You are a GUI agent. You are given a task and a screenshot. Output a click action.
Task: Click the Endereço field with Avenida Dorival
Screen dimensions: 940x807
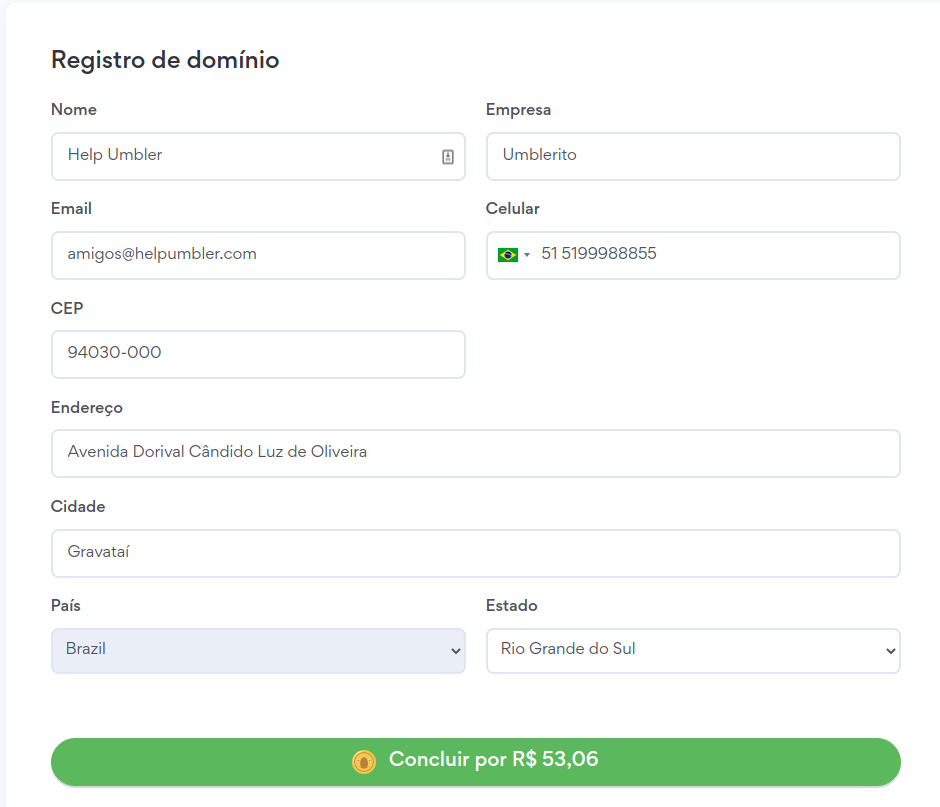[x=475, y=453]
